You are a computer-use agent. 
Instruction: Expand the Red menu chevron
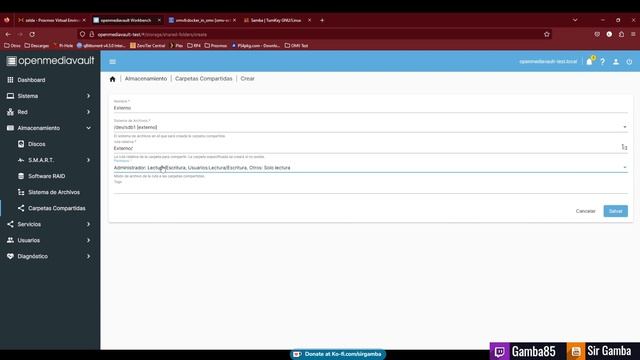[88, 112]
